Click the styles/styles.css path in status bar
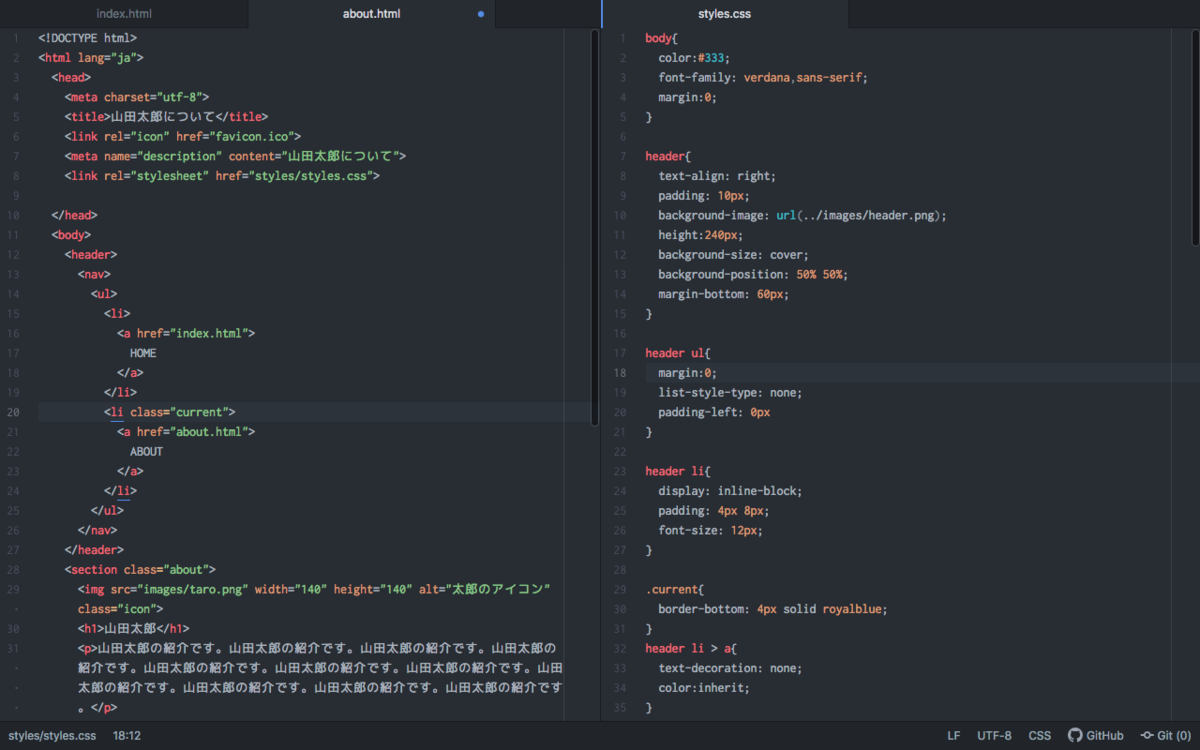The height and width of the screenshot is (750, 1200). click(51, 735)
